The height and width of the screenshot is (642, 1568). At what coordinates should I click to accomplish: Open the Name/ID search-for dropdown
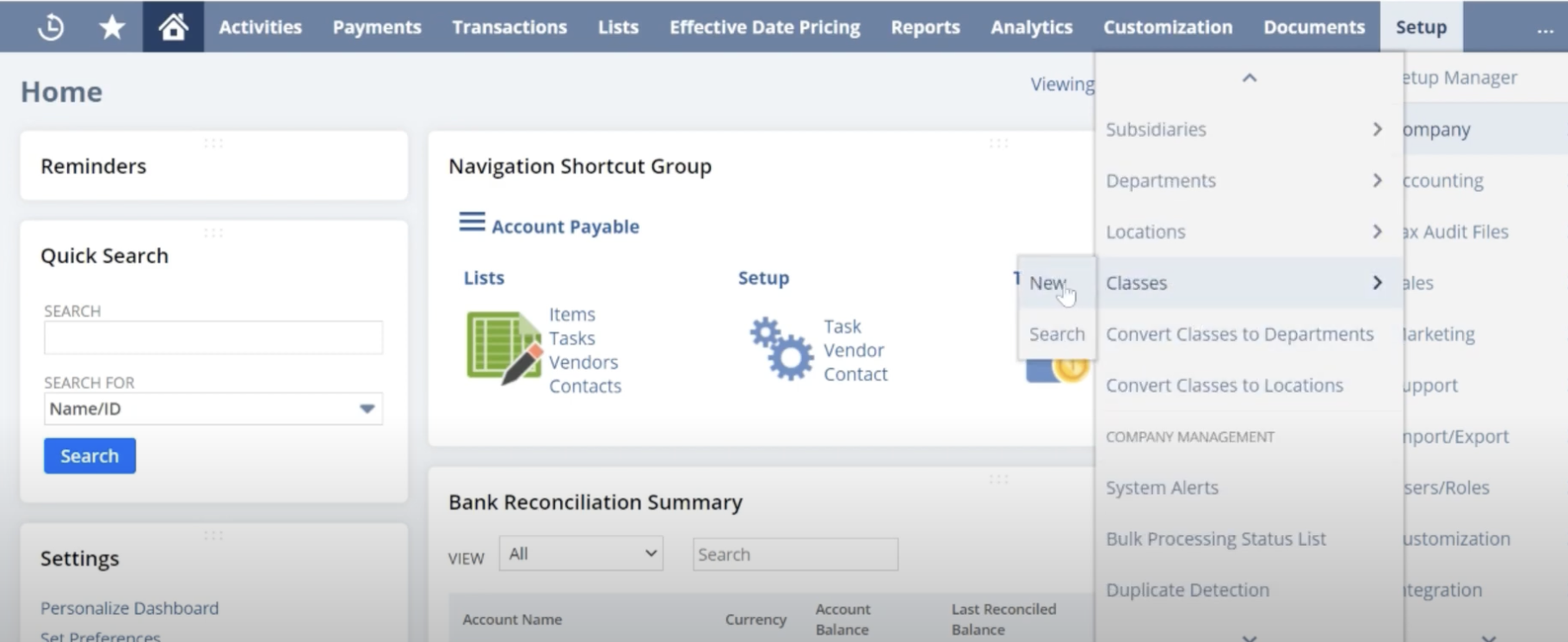(x=212, y=409)
